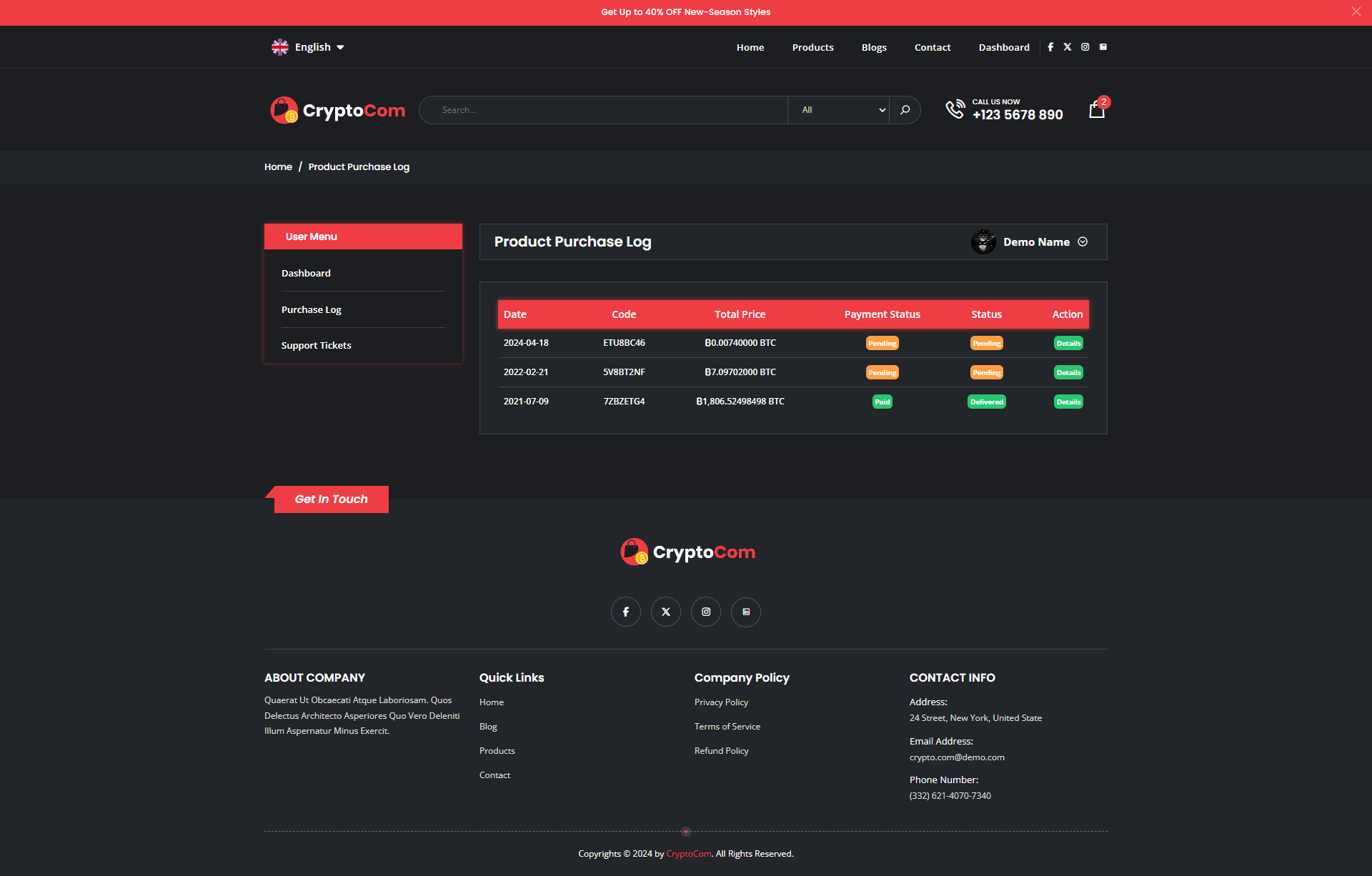Click the search magnifier icon
The image size is (1372, 876).
pyautogui.click(x=905, y=110)
